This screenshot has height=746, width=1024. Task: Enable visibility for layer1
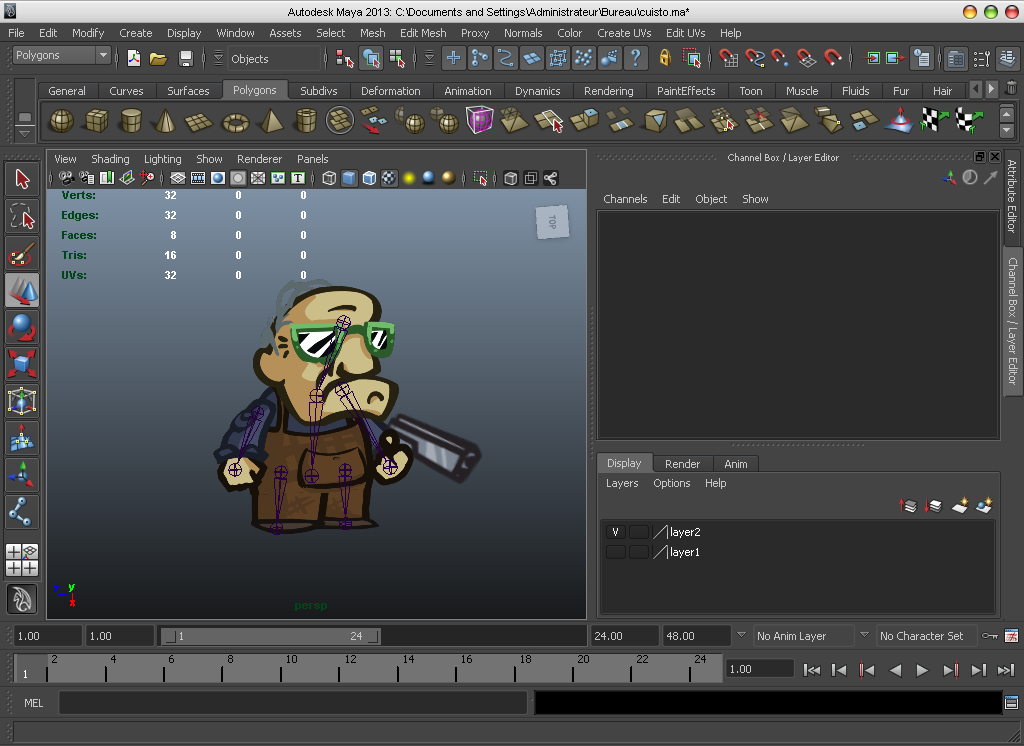616,551
